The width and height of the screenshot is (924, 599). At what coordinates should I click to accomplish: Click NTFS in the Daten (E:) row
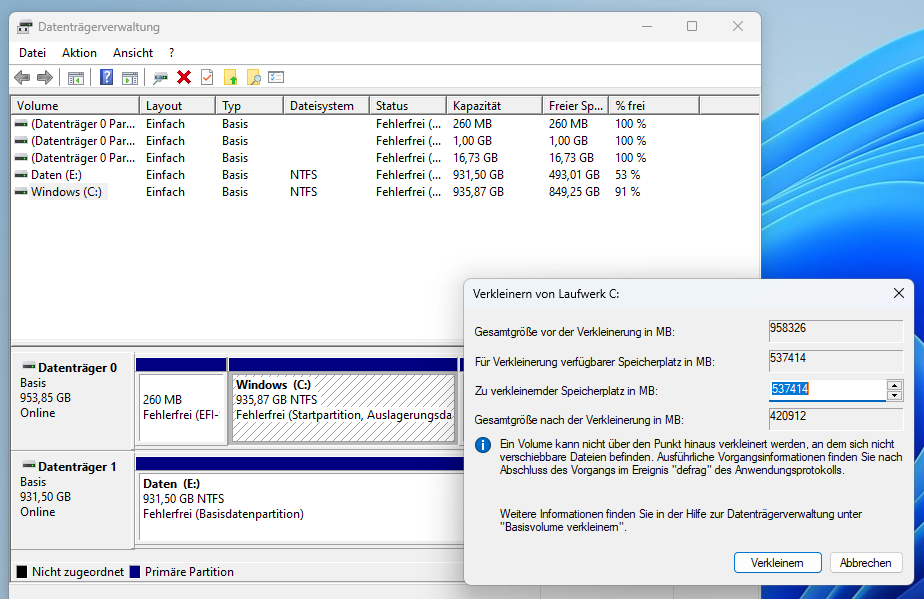coord(303,175)
